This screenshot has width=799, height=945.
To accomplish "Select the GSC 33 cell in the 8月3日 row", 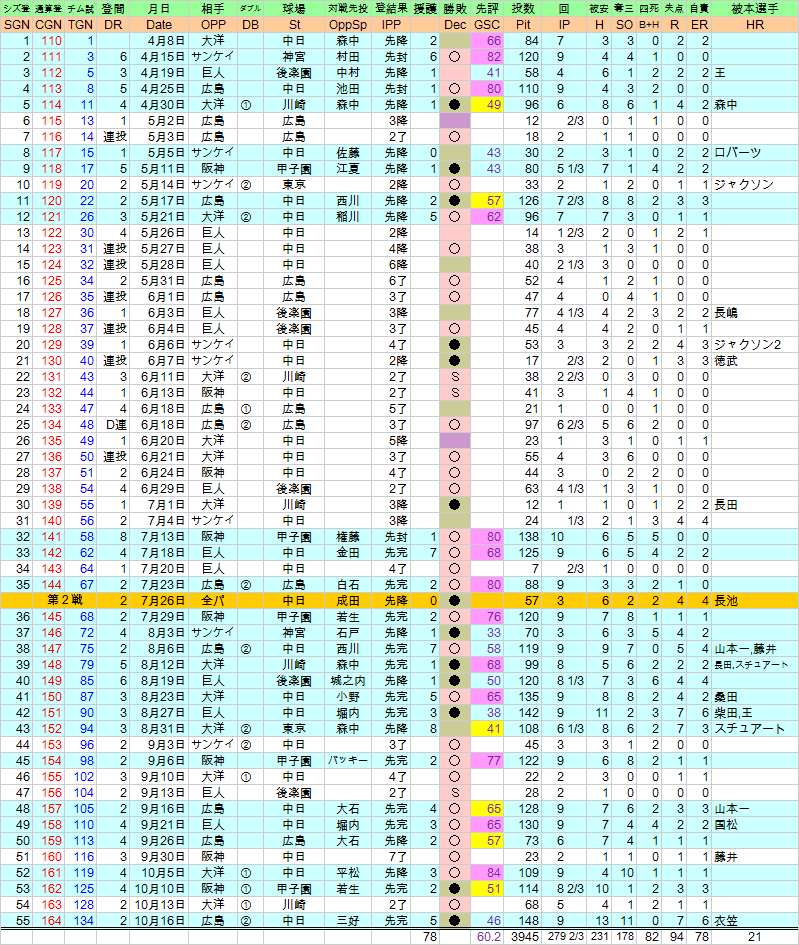I will pyautogui.click(x=487, y=633).
